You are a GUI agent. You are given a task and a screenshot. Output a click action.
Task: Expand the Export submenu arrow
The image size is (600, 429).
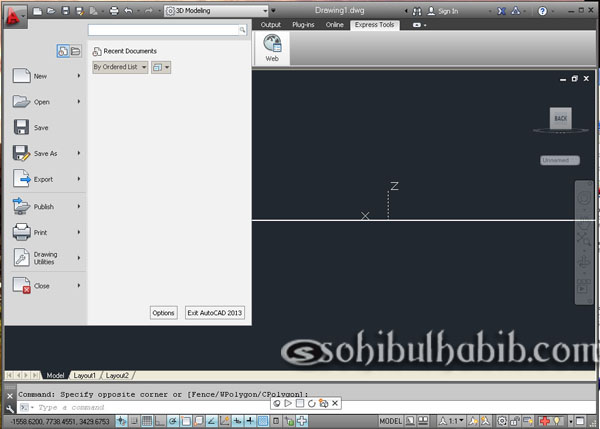click(x=79, y=179)
